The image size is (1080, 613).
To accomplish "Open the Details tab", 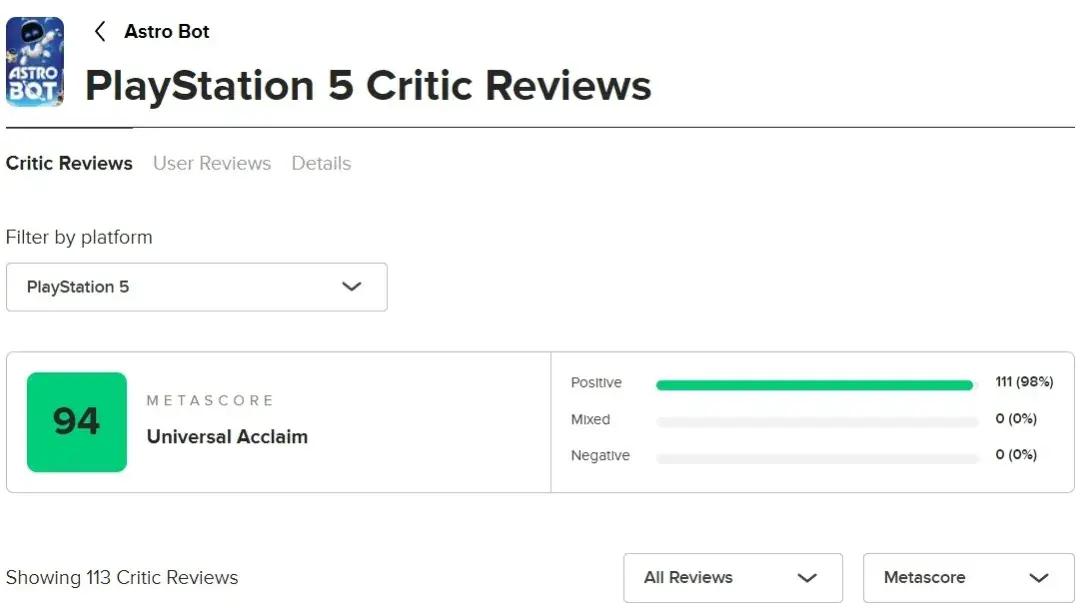I will pyautogui.click(x=321, y=163).
